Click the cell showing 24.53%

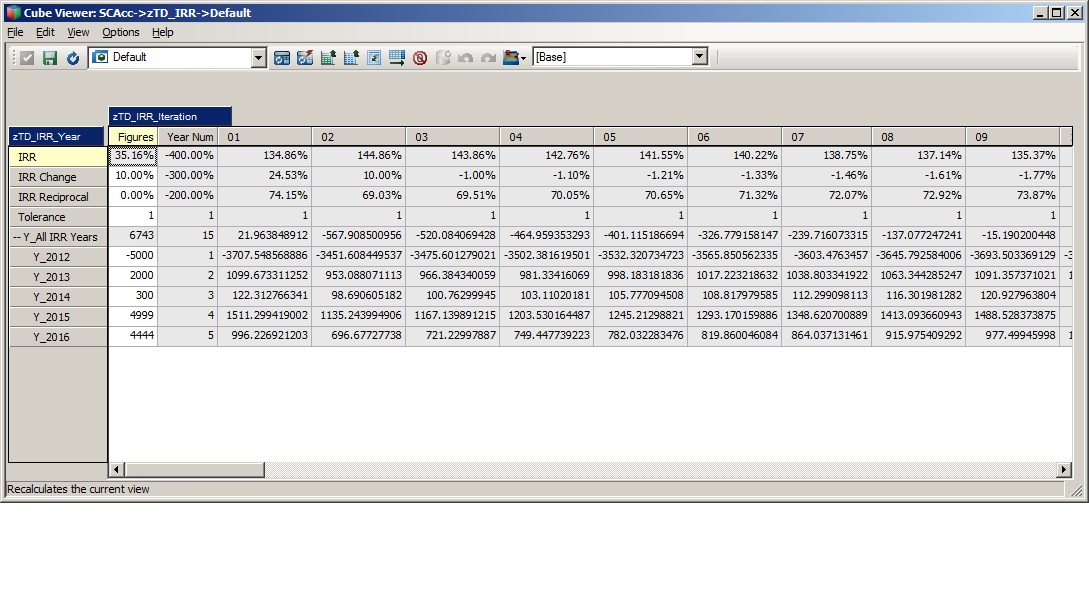tap(265, 176)
